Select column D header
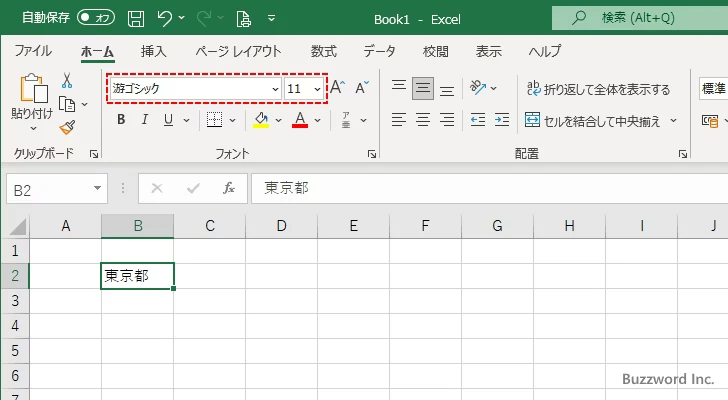Viewport: 728px width, 400px height. point(281,226)
